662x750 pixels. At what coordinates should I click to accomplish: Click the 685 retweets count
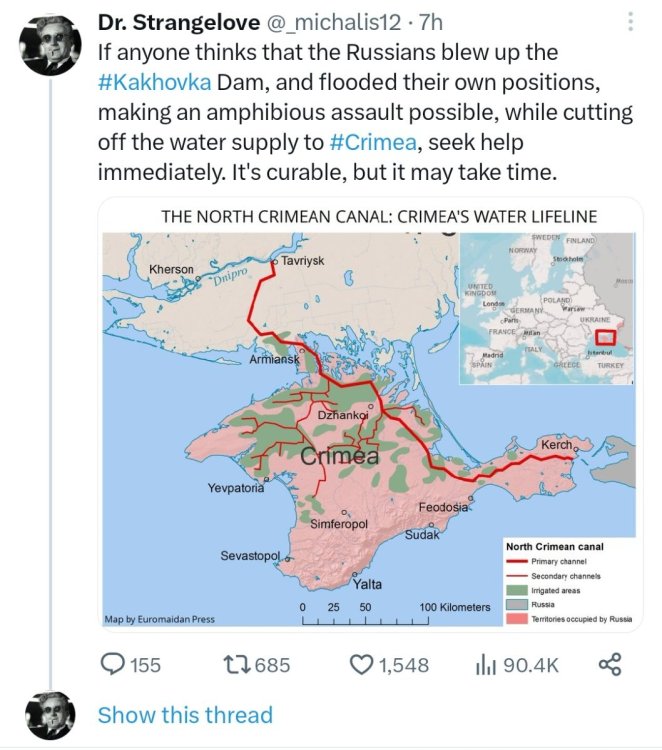(272, 665)
